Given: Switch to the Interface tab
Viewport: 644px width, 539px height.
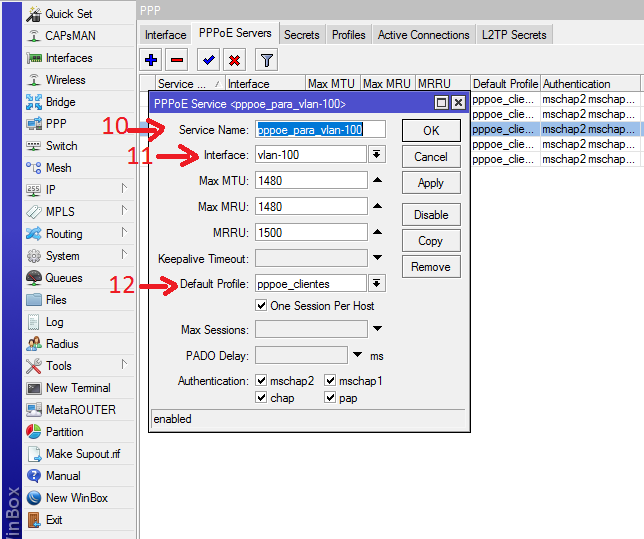Looking at the screenshot, I should 166,35.
